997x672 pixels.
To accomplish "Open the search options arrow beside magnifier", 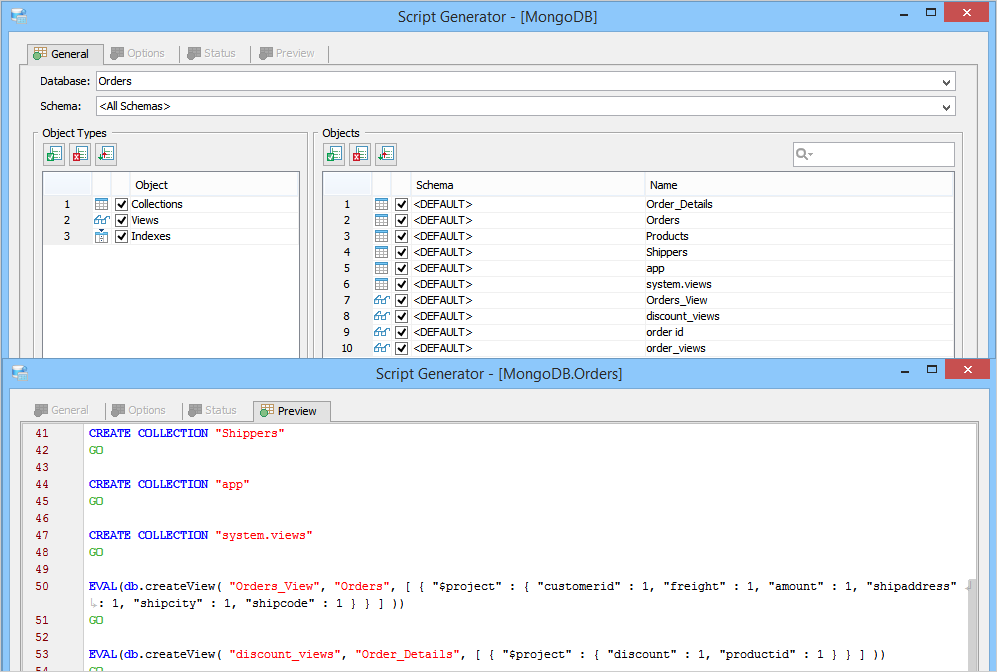I will pyautogui.click(x=811, y=154).
